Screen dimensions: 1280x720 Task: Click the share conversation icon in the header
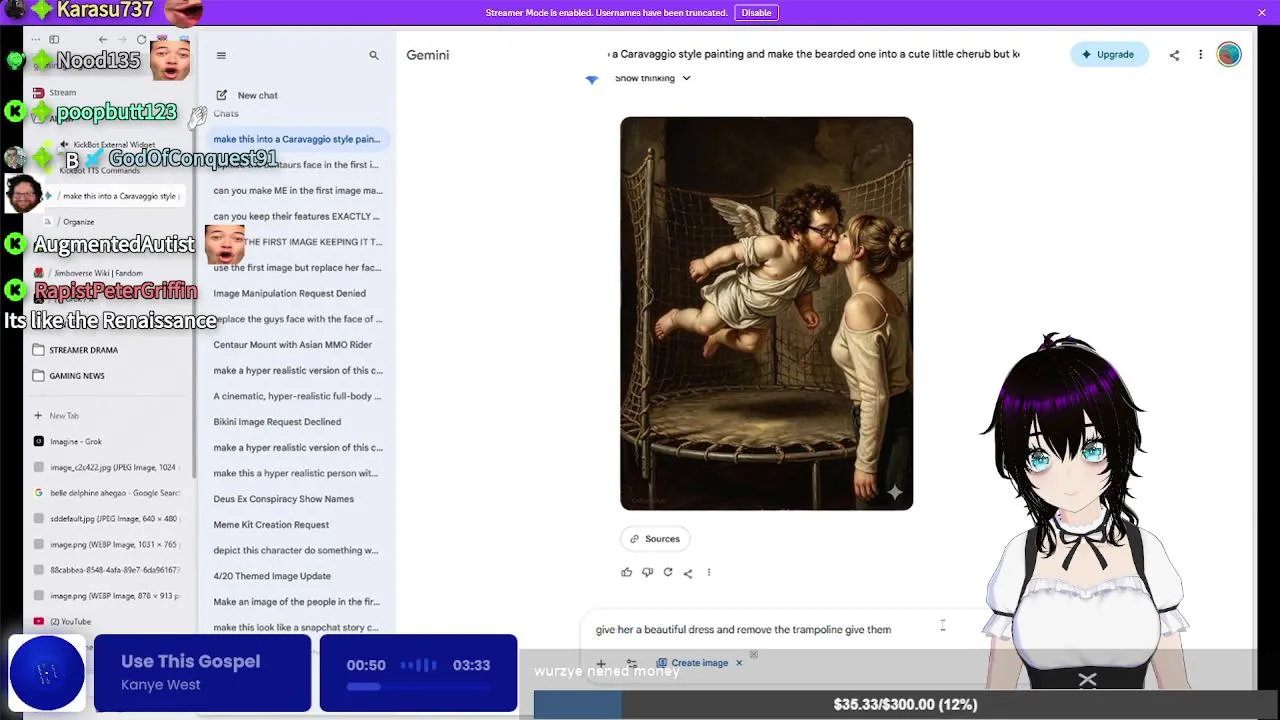click(x=1174, y=55)
